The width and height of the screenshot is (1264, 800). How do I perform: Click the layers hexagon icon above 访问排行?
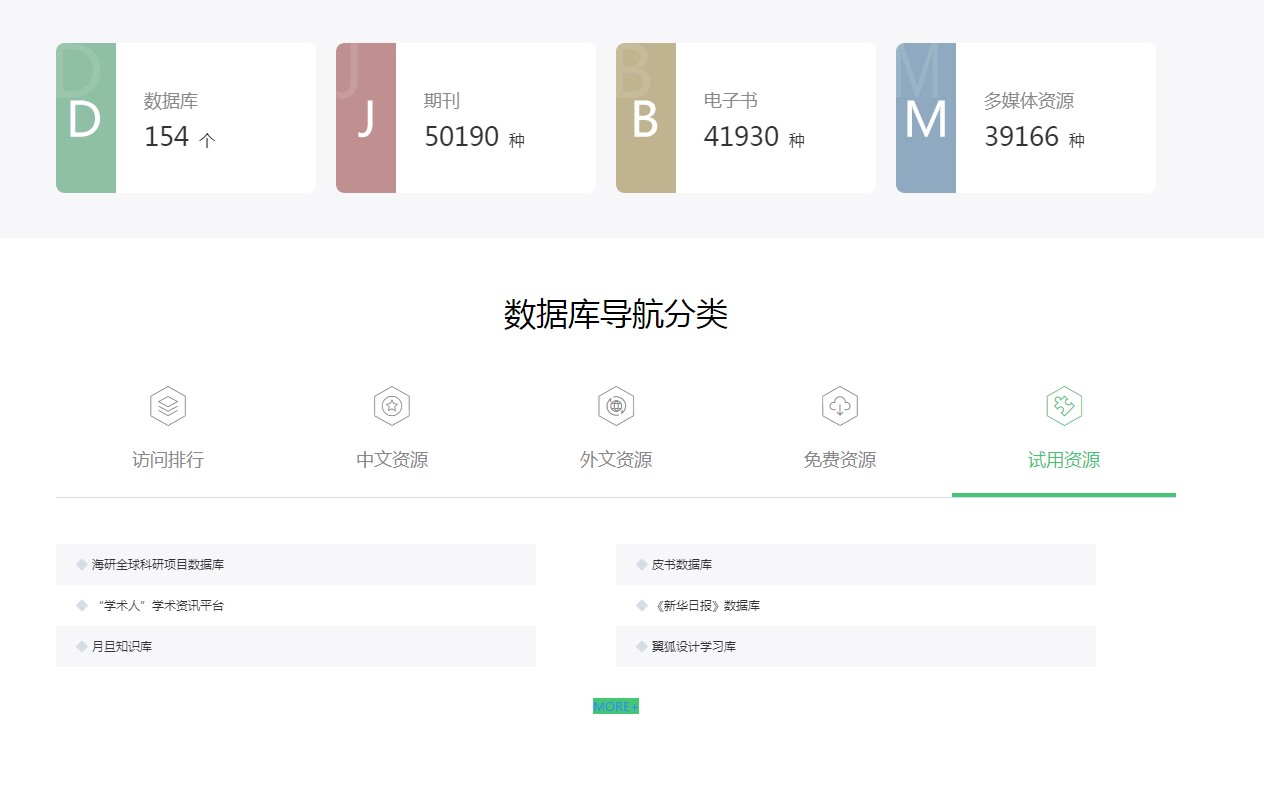(x=168, y=406)
